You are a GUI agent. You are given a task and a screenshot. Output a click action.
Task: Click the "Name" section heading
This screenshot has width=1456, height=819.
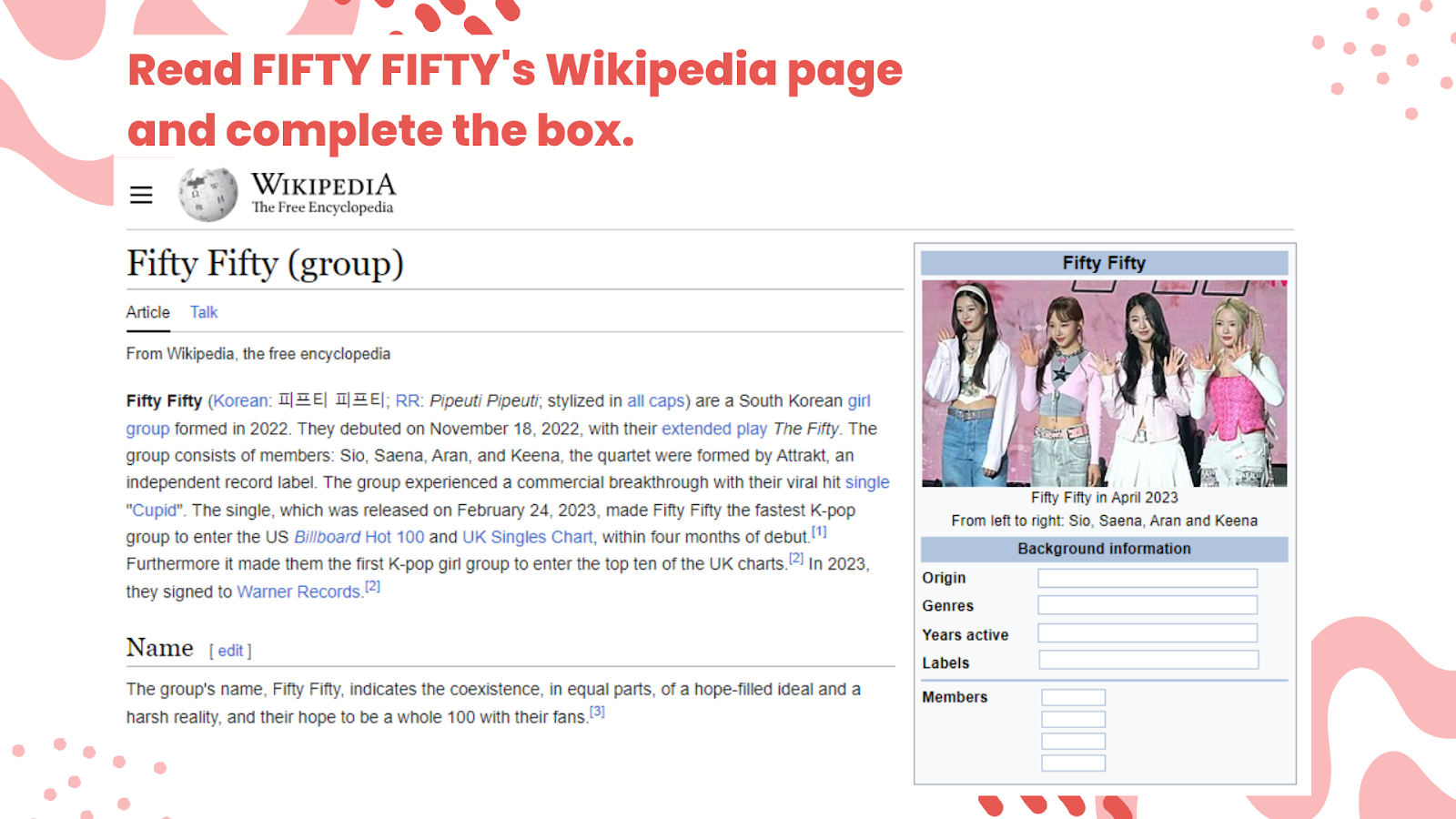pos(160,648)
